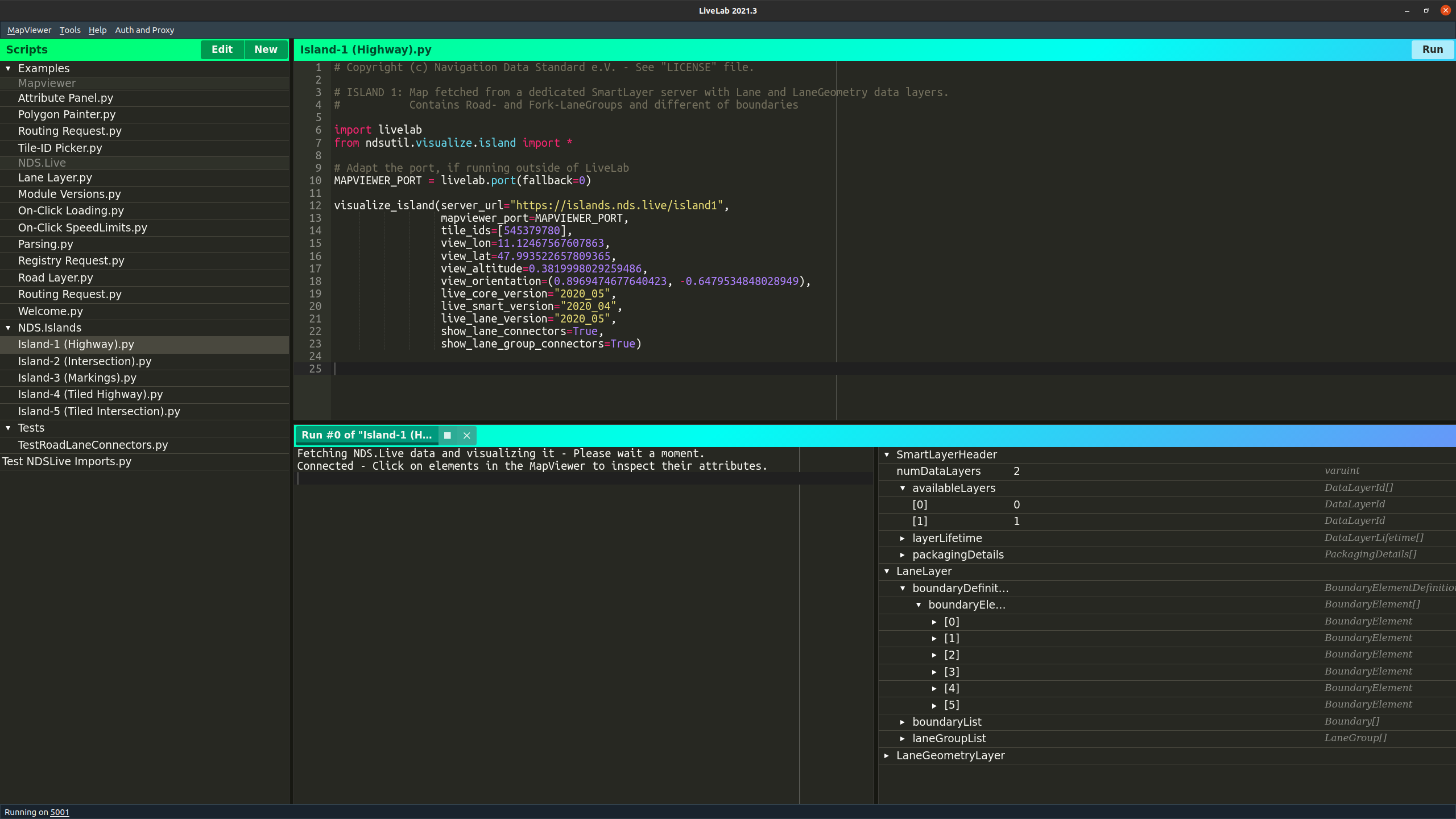Collapse the boundaryDefinit... node
Image resolution: width=1456 pixels, height=819 pixels.
point(903,588)
